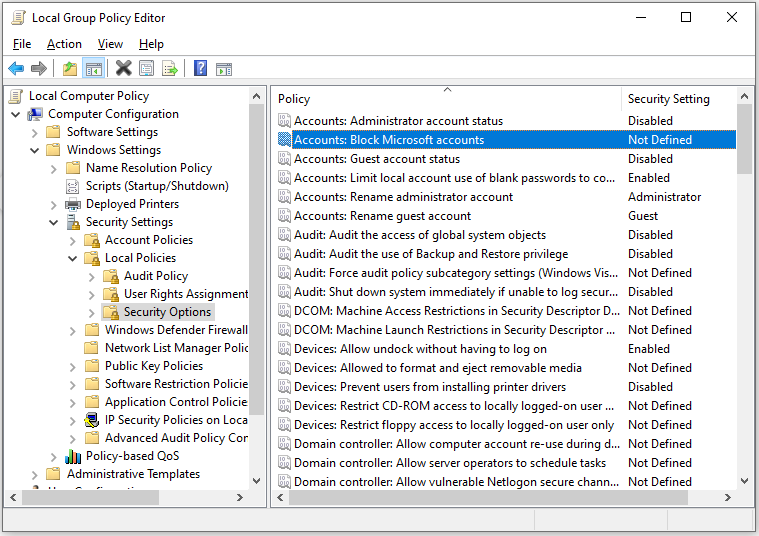
Task: Open the Action menu
Action: (x=64, y=44)
